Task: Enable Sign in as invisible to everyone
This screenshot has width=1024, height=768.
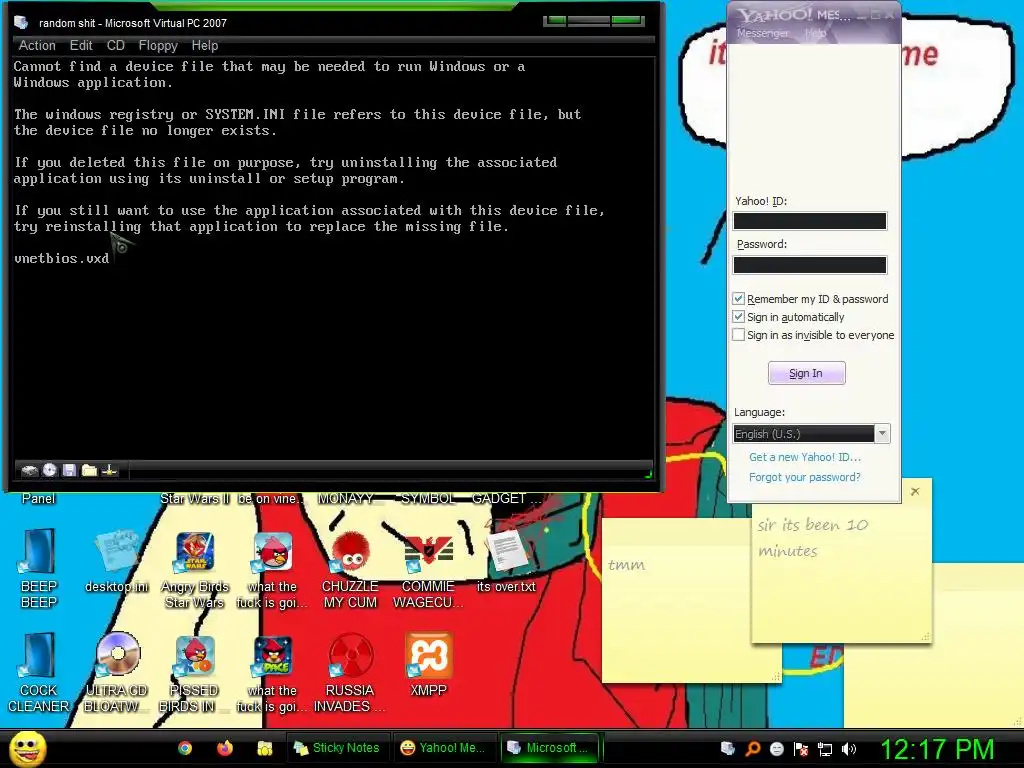Action: (739, 334)
